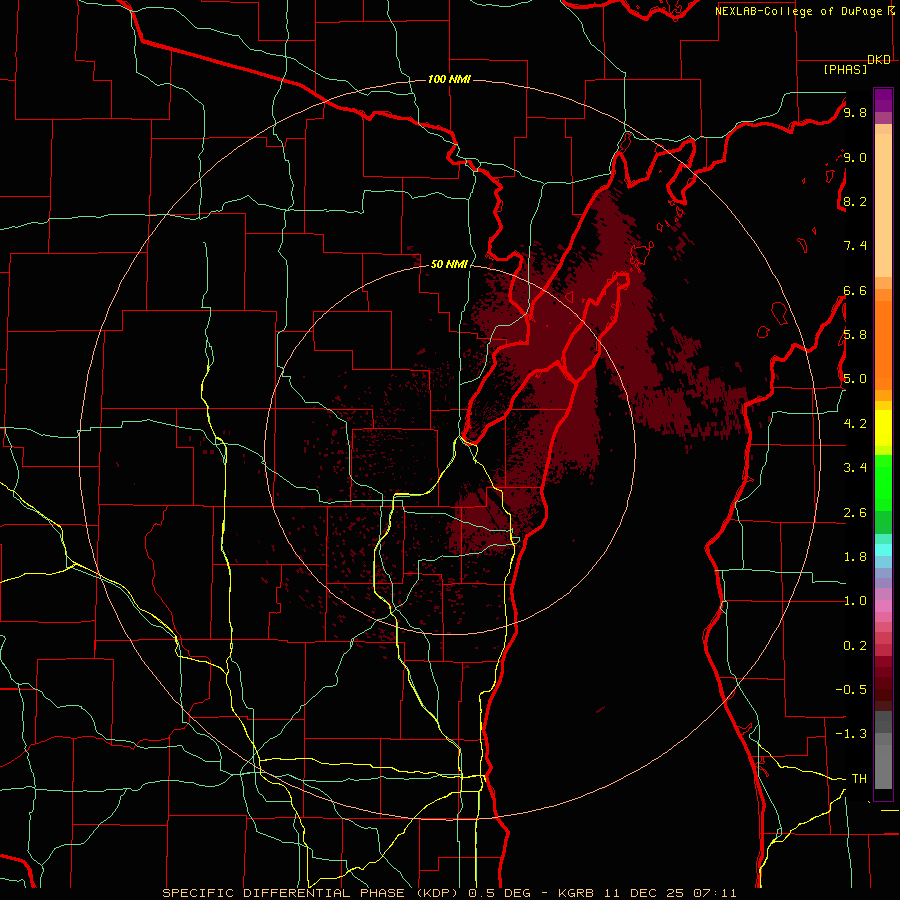Screen dimensions: 900x900
Task: Click the 7.4 scale label
Action: (855, 246)
